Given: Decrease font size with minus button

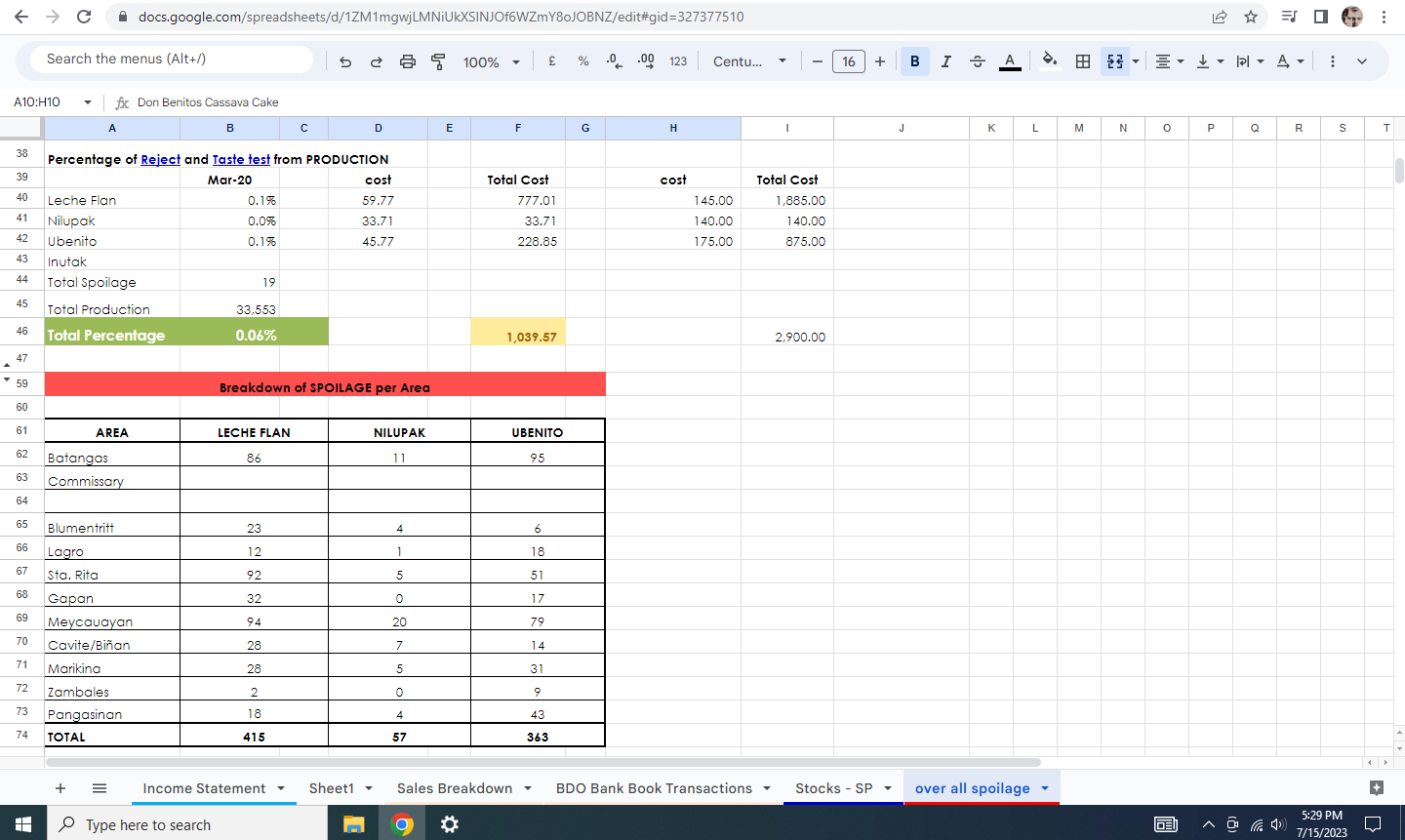Looking at the screenshot, I should (818, 61).
